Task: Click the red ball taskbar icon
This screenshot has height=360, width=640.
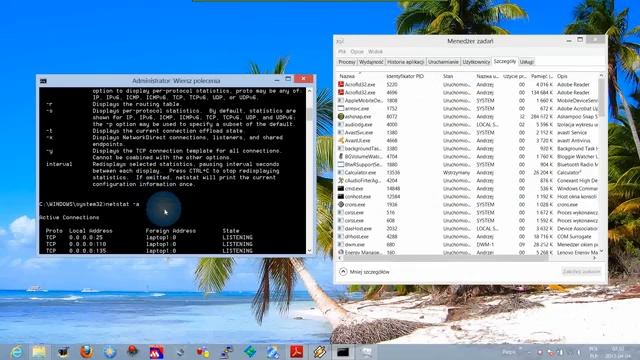Action: [x=133, y=351]
